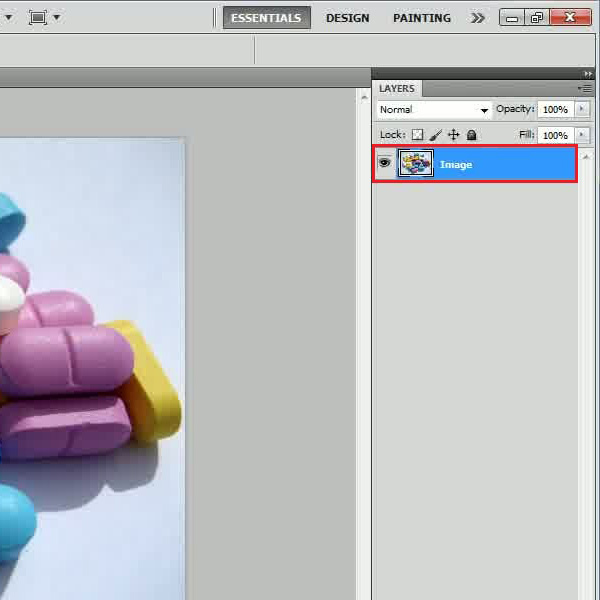Switch to the Painting workspace
Screen dimensions: 600x600
point(422,18)
